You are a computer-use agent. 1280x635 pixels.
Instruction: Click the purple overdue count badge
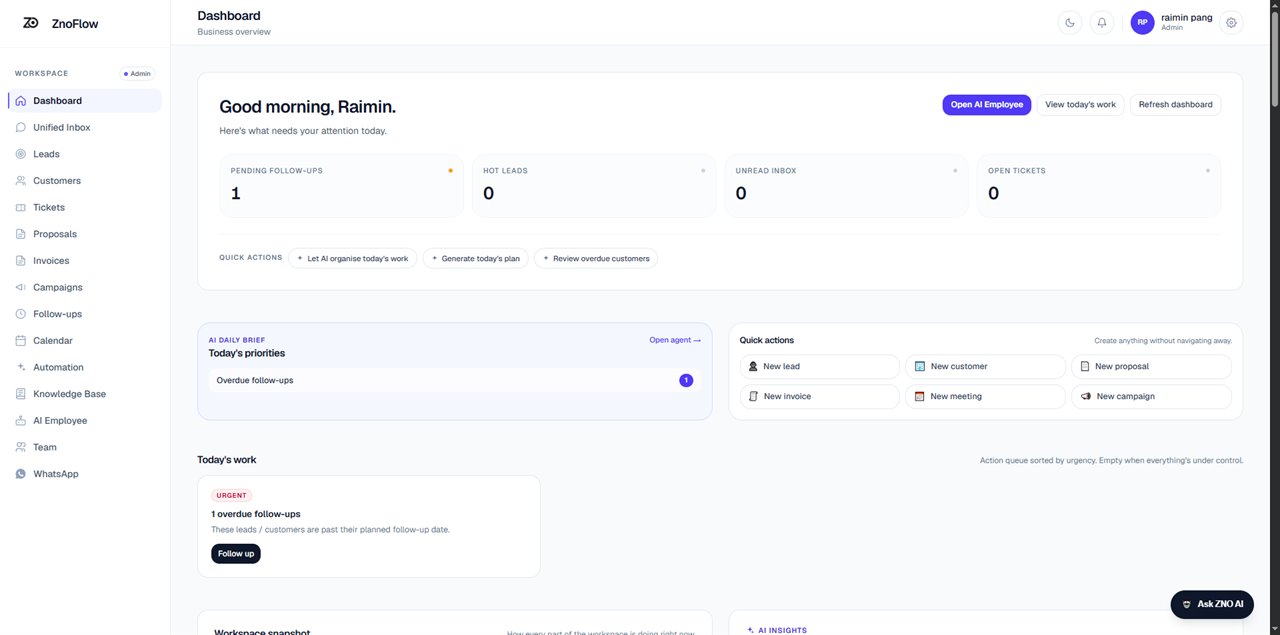(x=686, y=380)
